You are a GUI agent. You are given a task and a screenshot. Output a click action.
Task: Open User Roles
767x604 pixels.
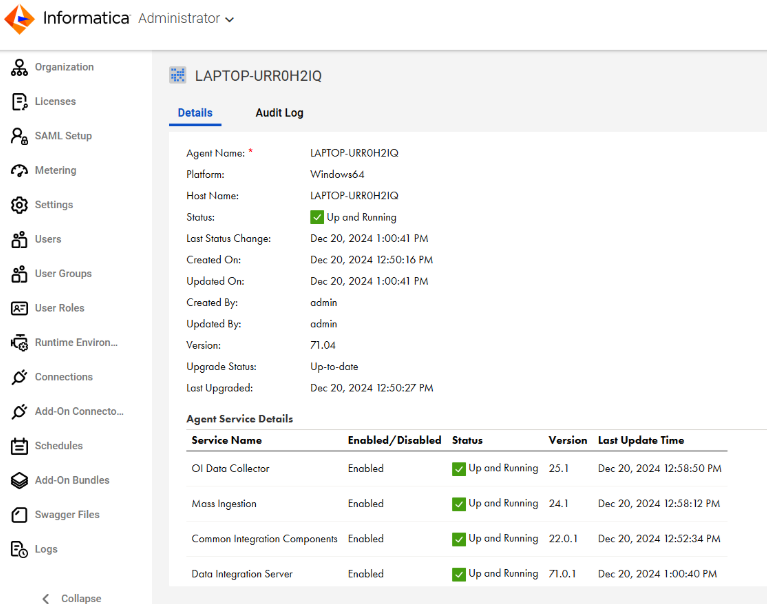[x=59, y=308]
